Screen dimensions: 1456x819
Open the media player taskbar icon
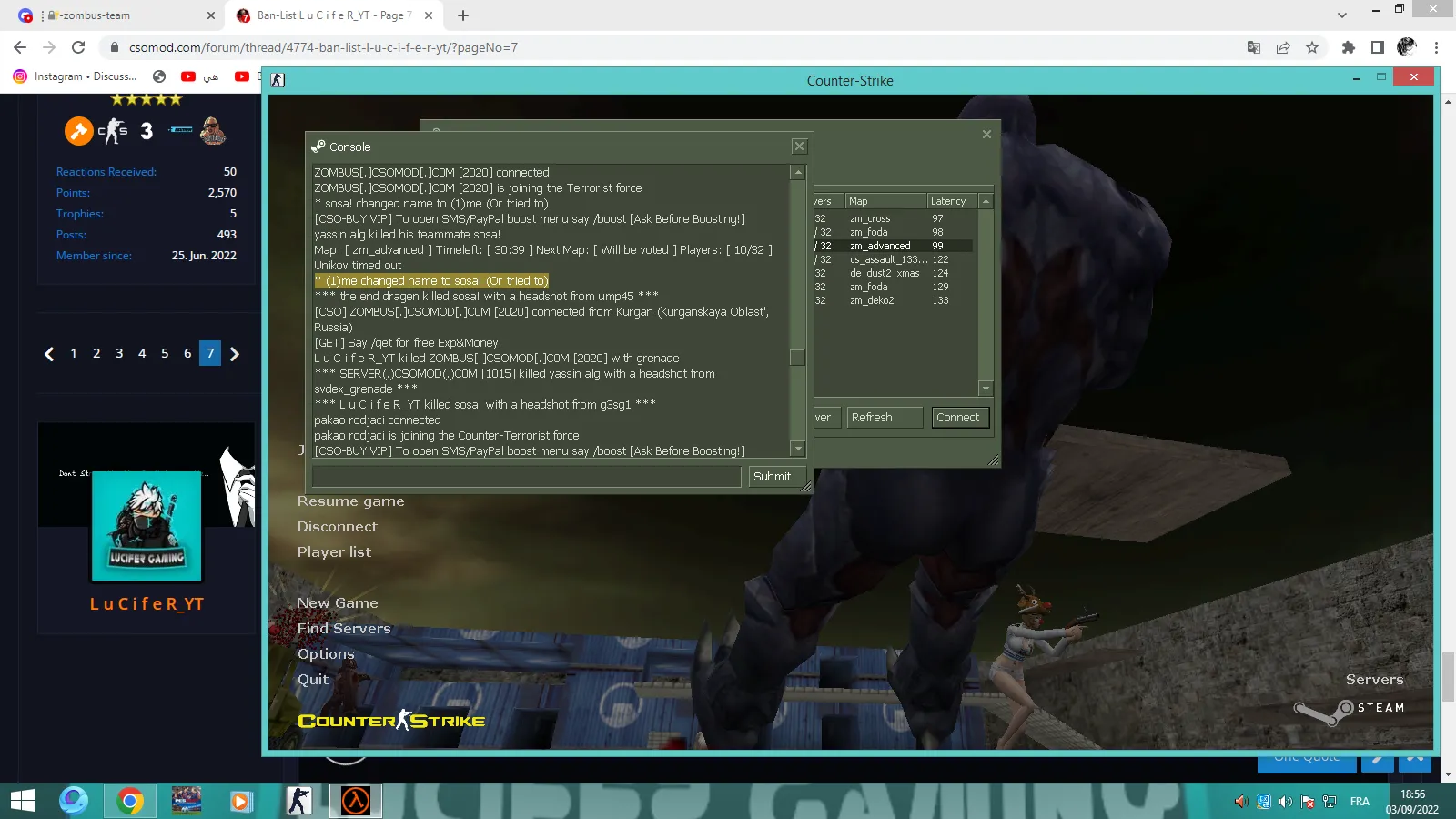click(240, 801)
